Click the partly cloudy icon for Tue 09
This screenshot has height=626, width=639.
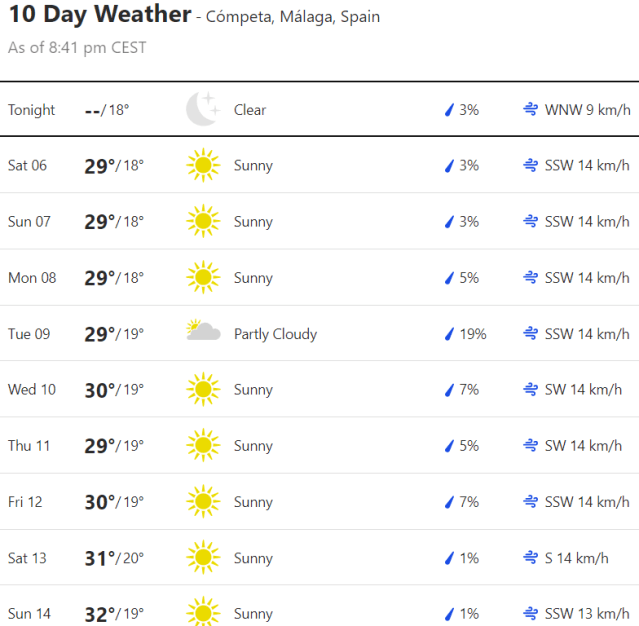[x=203, y=332]
